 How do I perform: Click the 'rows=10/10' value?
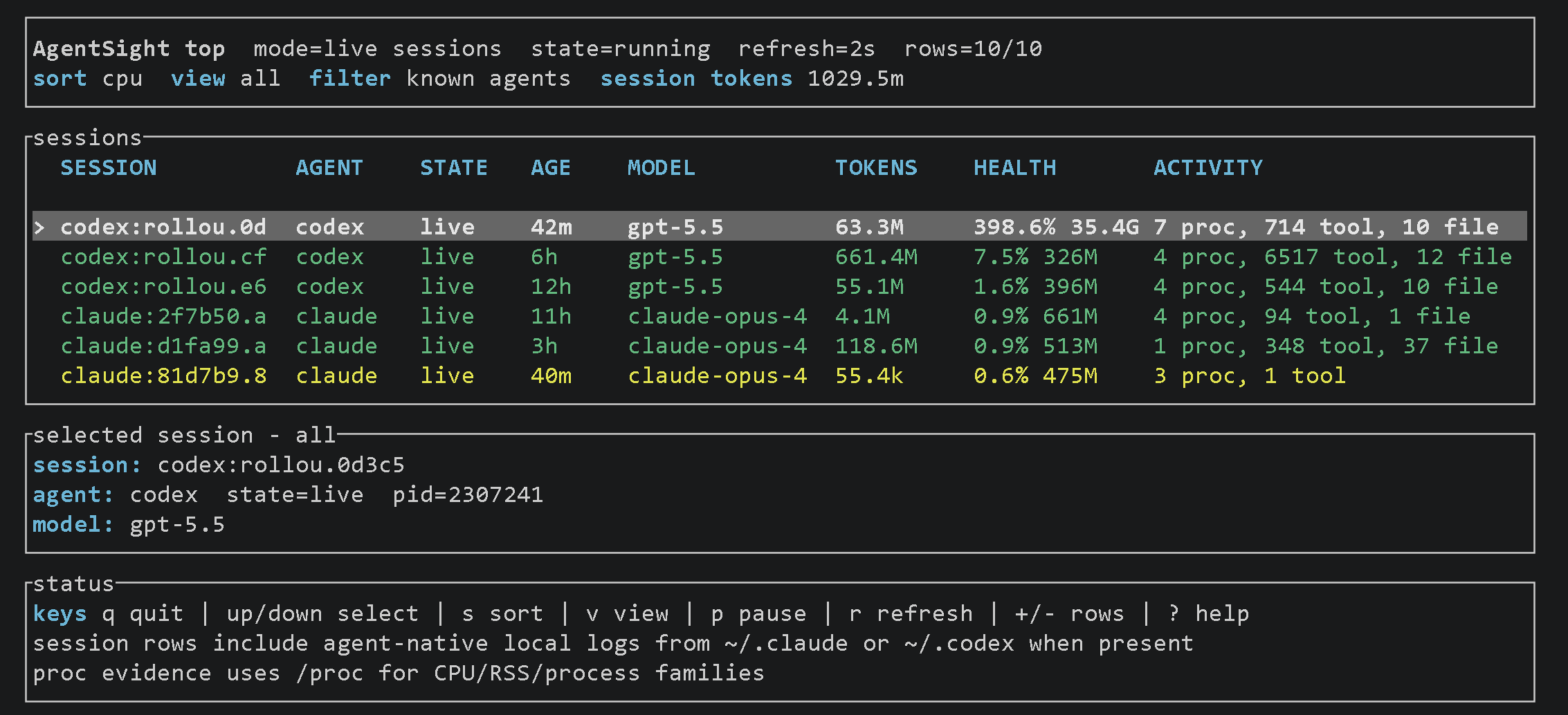(973, 48)
